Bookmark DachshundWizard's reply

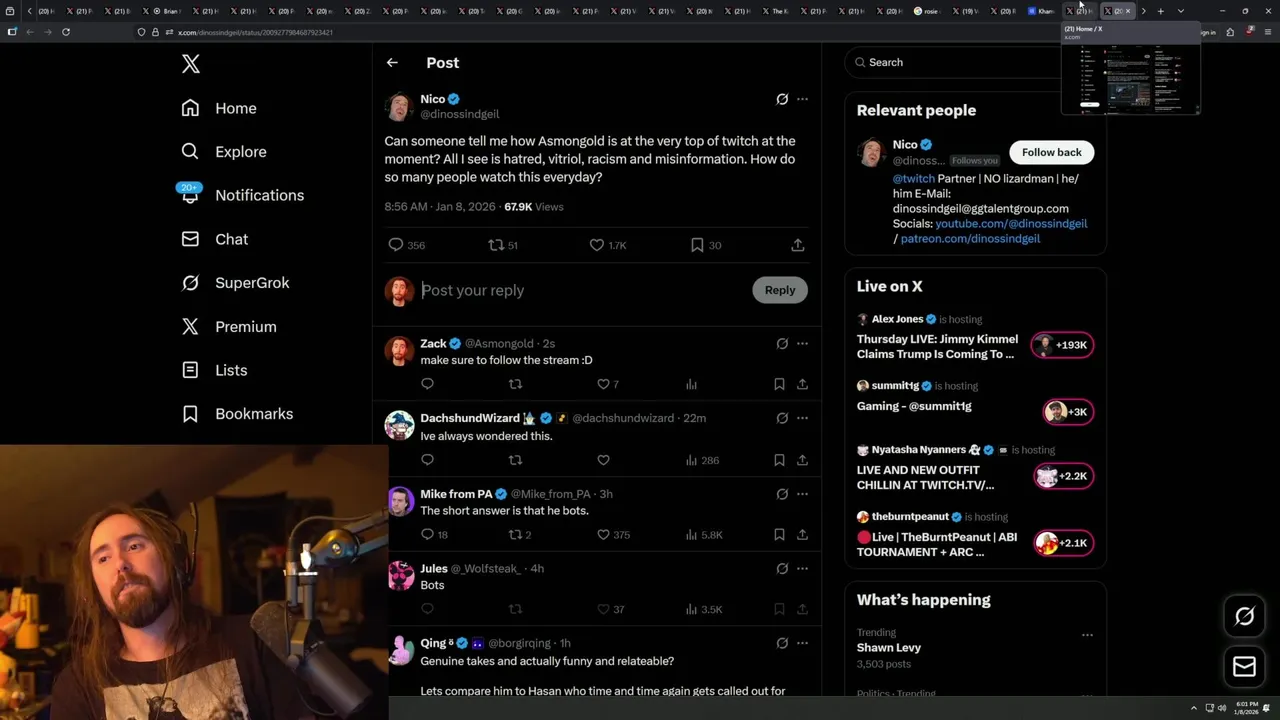point(779,460)
